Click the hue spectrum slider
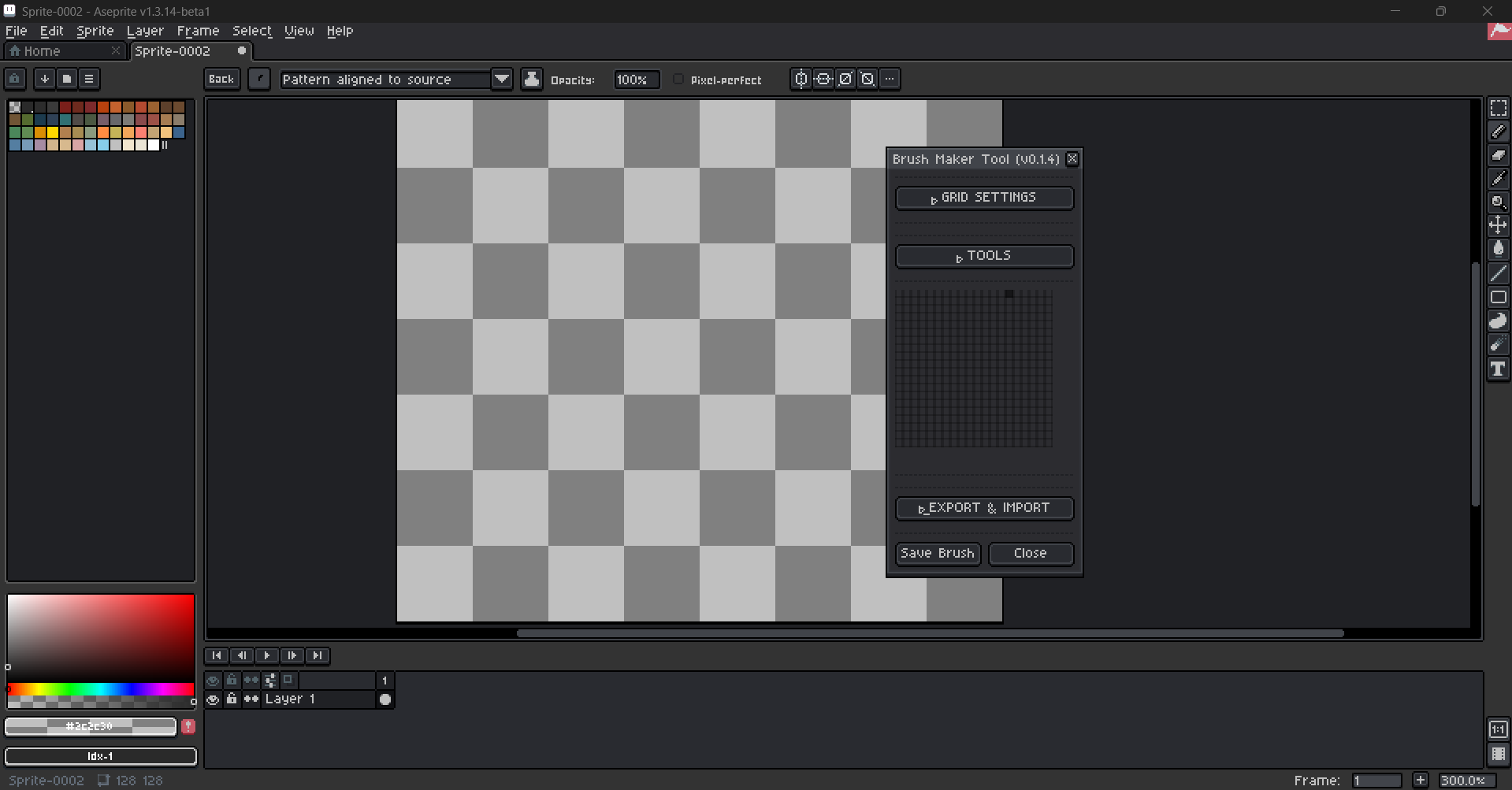1512x790 pixels. [101, 690]
